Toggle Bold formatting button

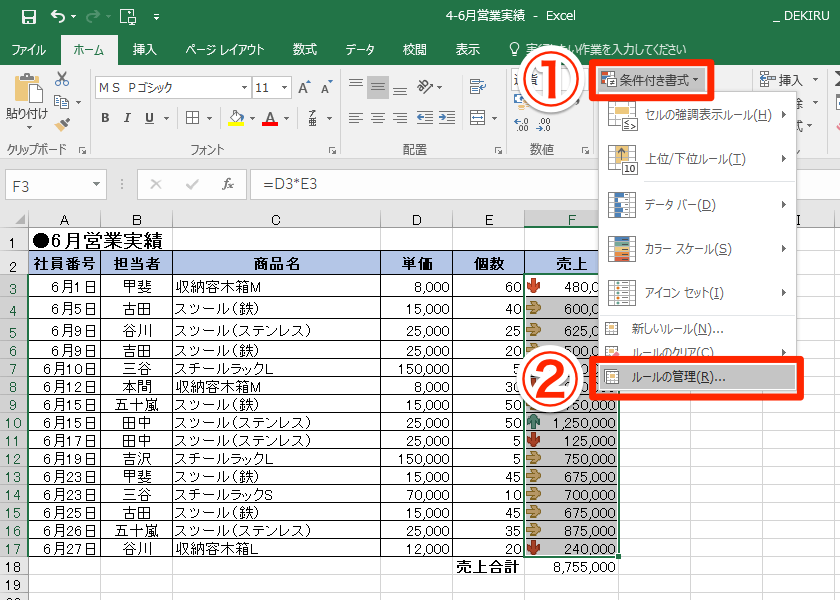pyautogui.click(x=105, y=118)
